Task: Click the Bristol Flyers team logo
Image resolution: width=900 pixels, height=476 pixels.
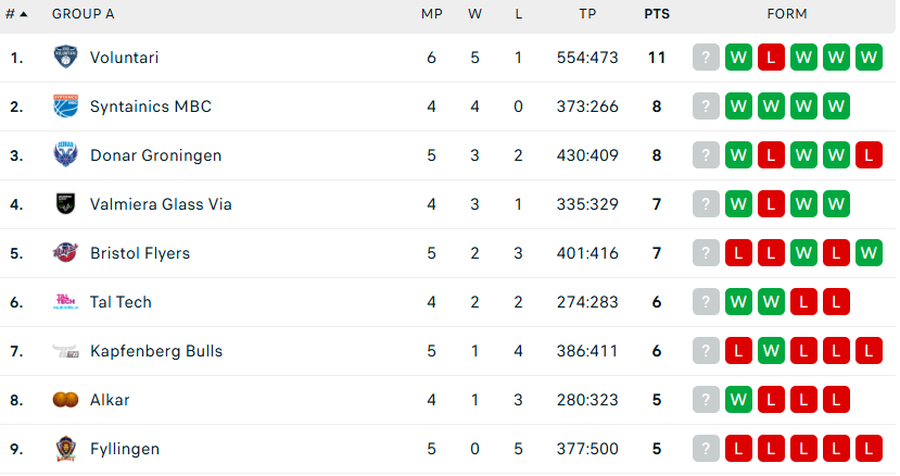Action: pos(65,253)
